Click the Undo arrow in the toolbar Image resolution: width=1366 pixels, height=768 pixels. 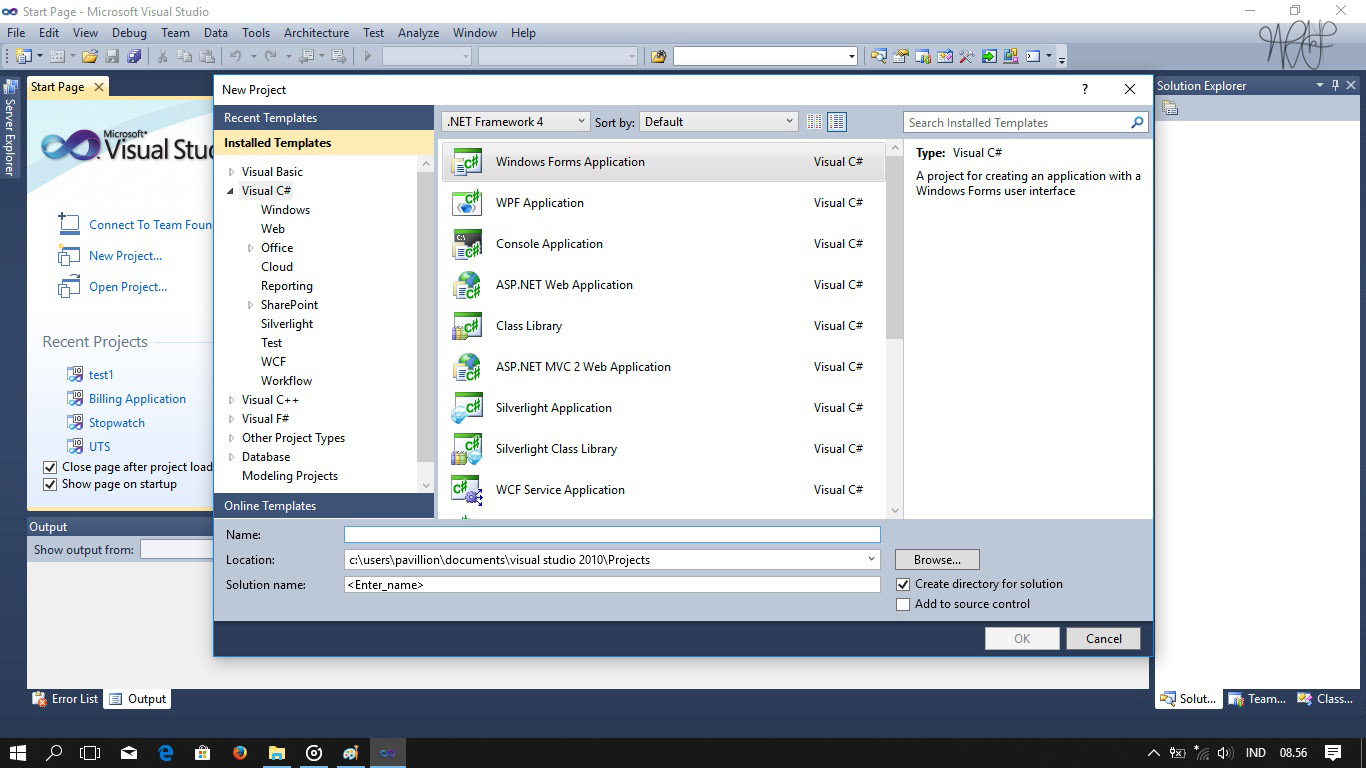(x=236, y=56)
